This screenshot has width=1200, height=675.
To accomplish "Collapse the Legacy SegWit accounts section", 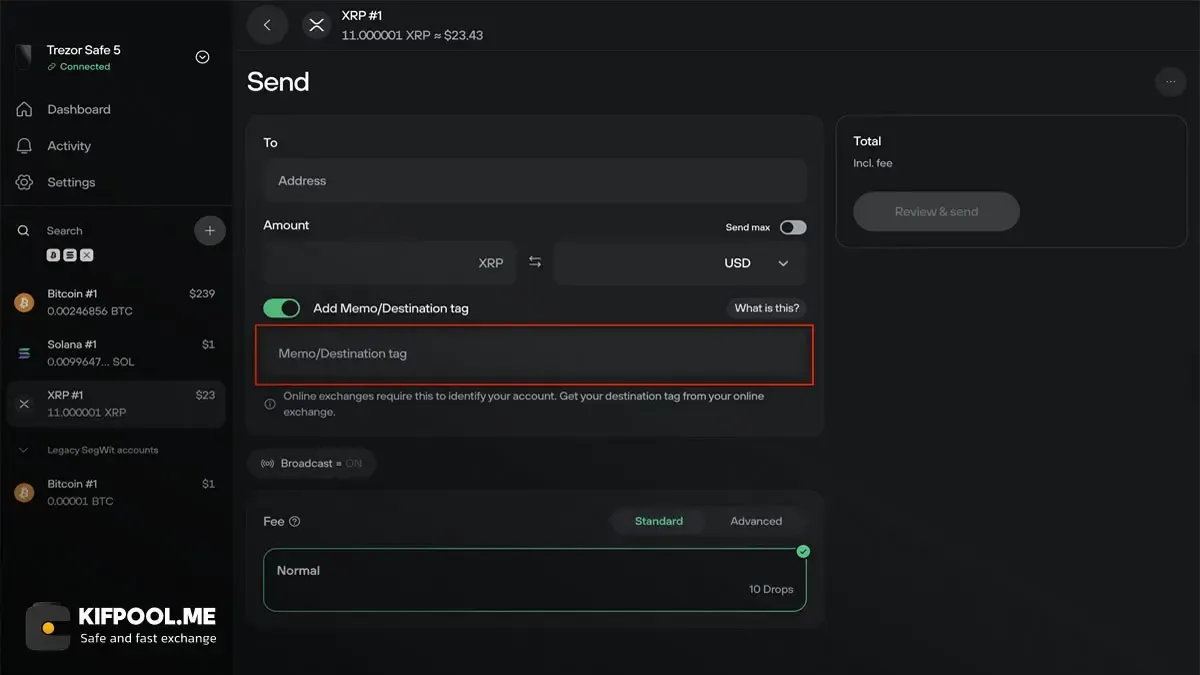I will [24, 450].
